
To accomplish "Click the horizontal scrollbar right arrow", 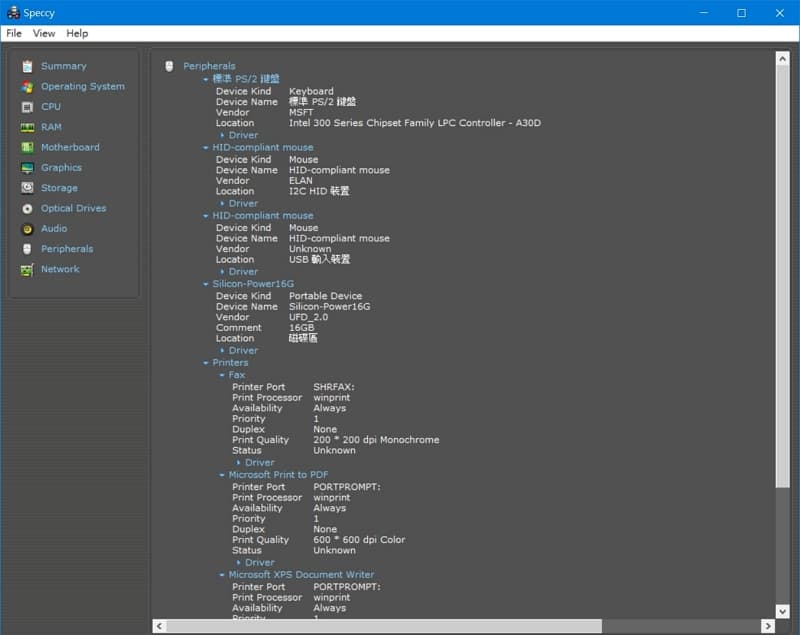I will coord(768,626).
